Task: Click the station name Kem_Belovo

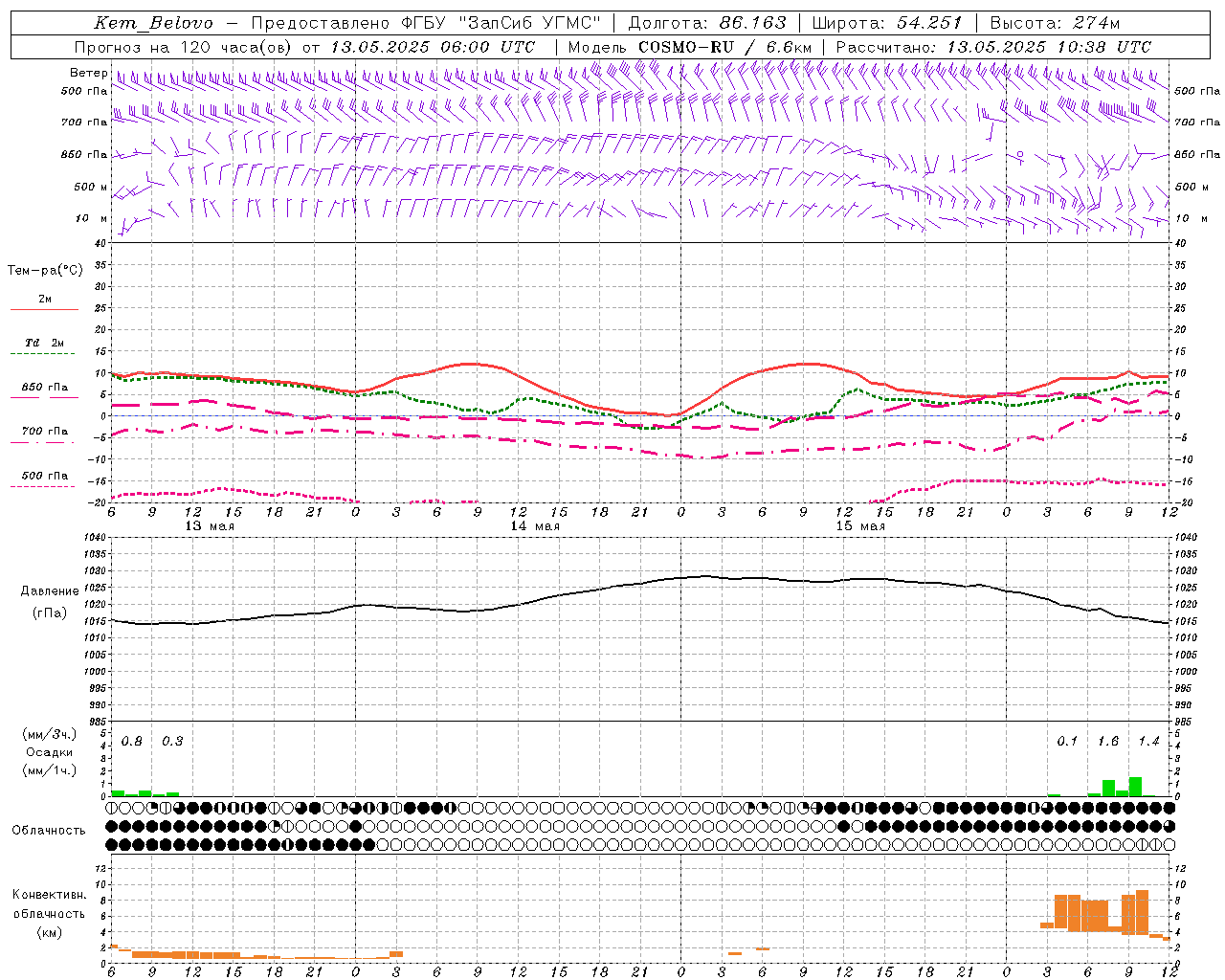Action: [153, 23]
